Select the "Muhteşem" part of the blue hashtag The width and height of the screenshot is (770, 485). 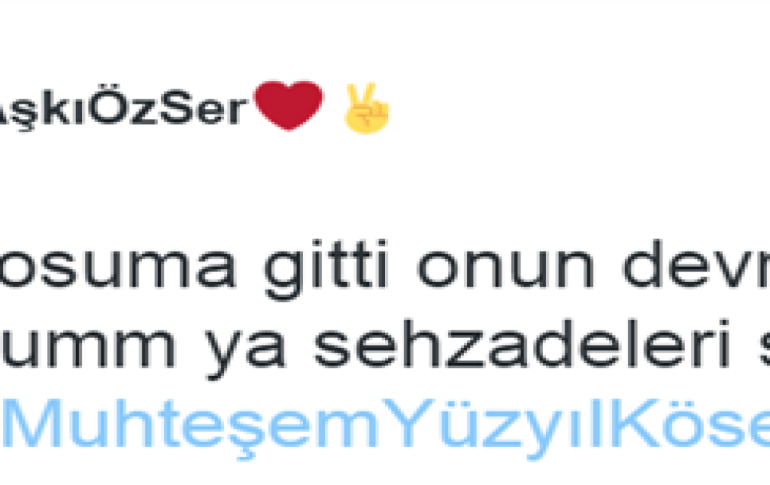[x=192, y=427]
